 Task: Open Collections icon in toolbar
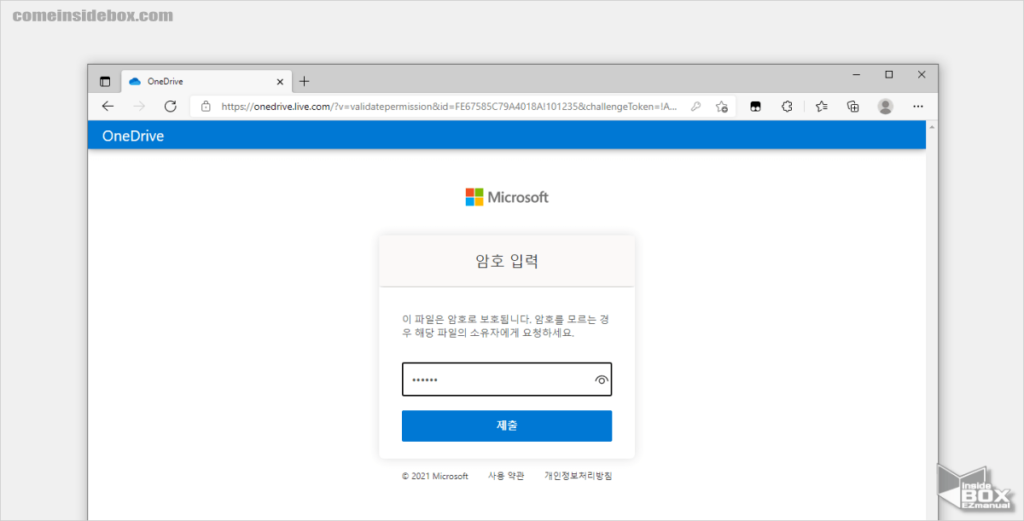pyautogui.click(x=853, y=106)
